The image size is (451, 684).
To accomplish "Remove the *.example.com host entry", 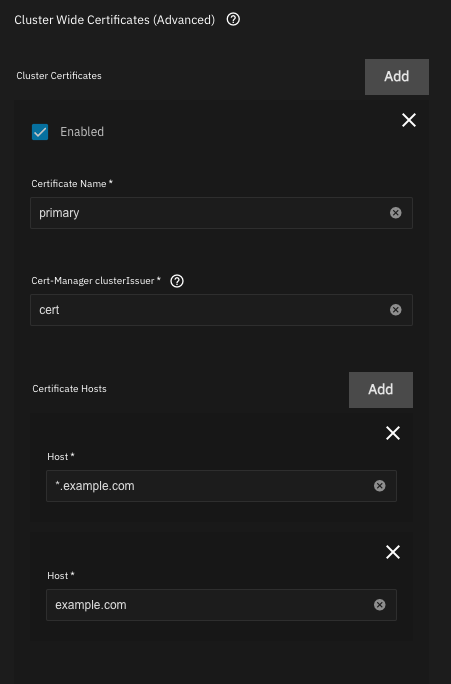I will point(393,433).
